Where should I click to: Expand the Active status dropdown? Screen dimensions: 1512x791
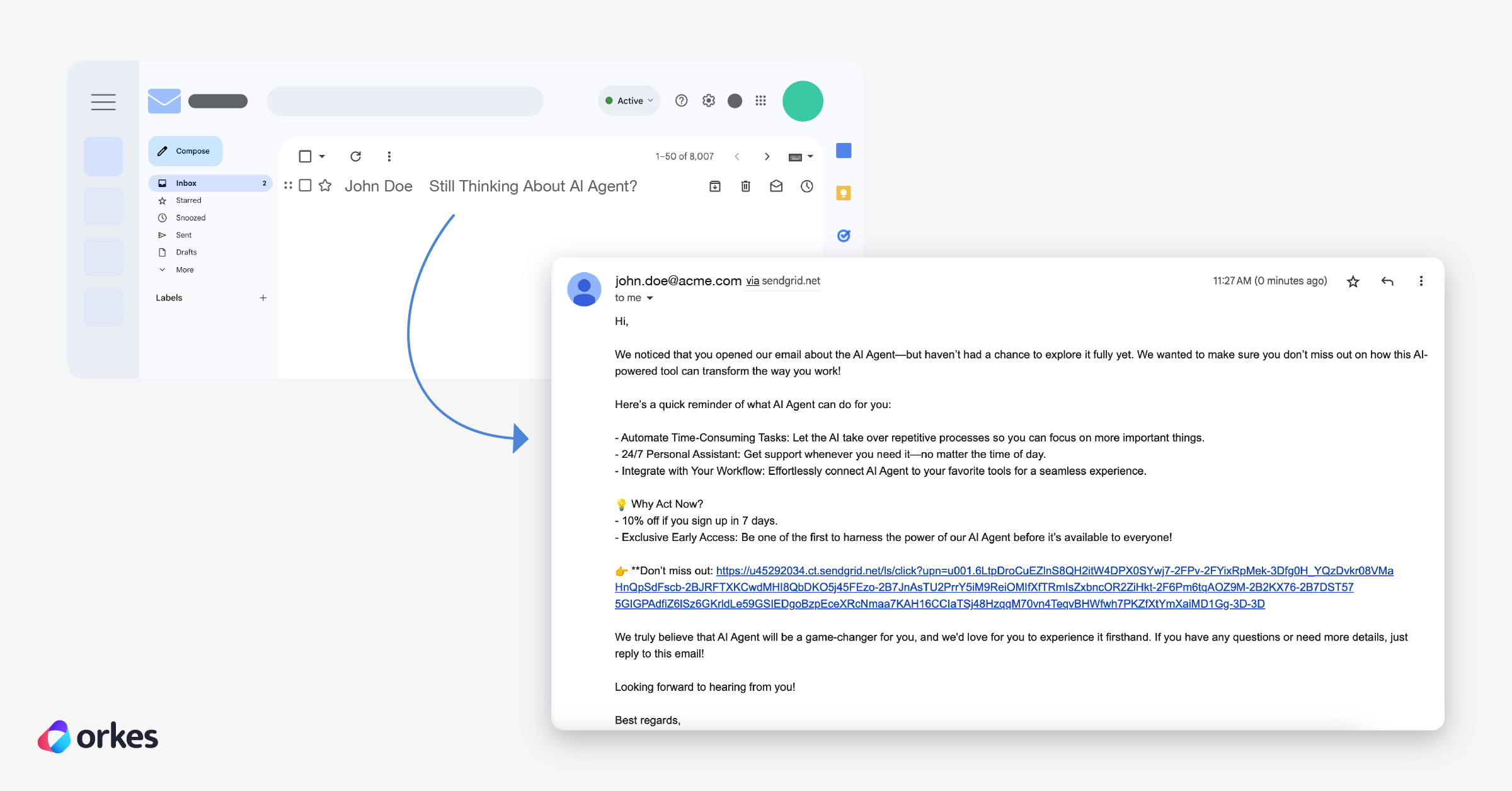click(x=629, y=101)
